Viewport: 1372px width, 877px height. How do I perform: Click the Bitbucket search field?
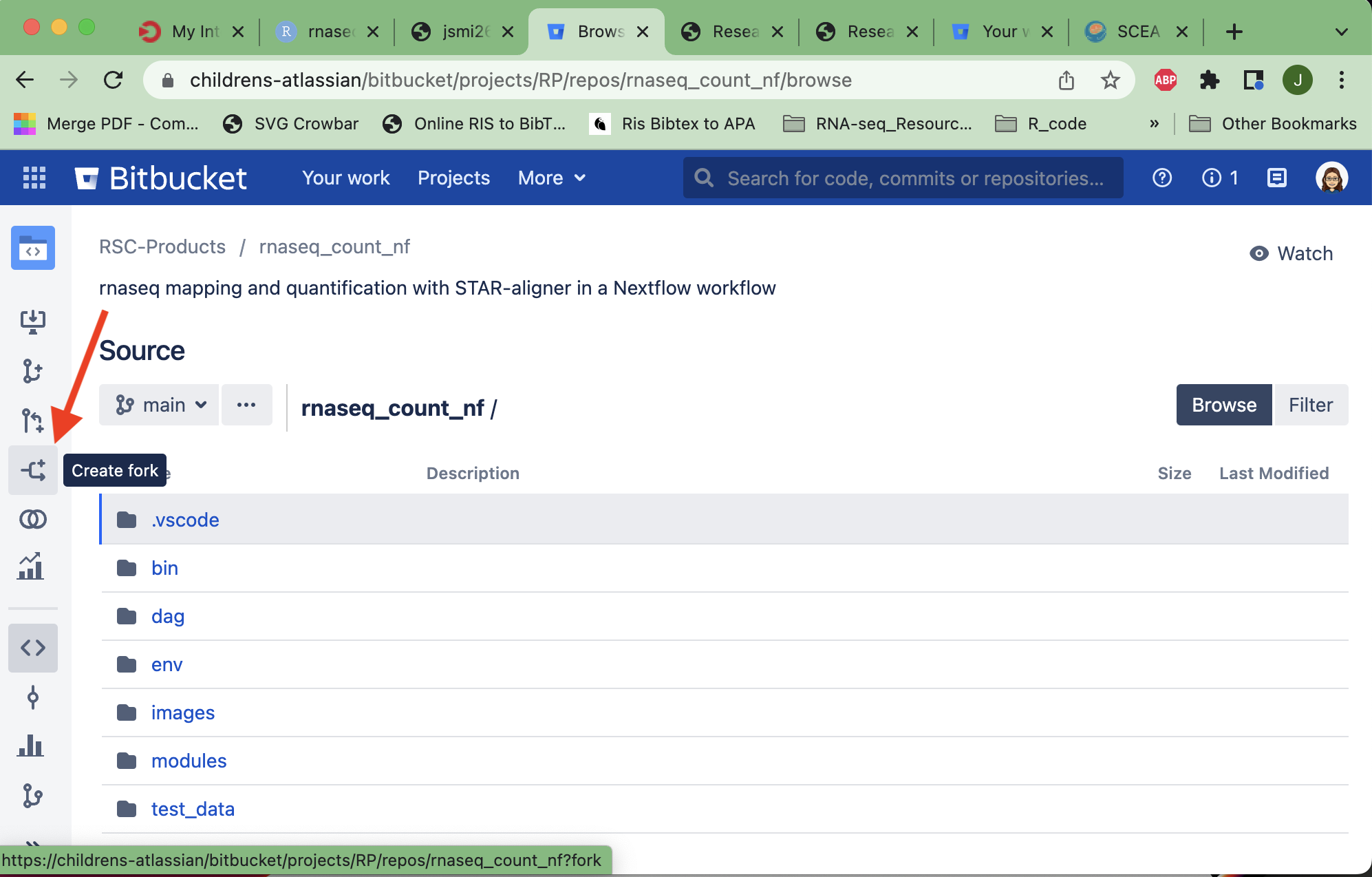coord(903,178)
